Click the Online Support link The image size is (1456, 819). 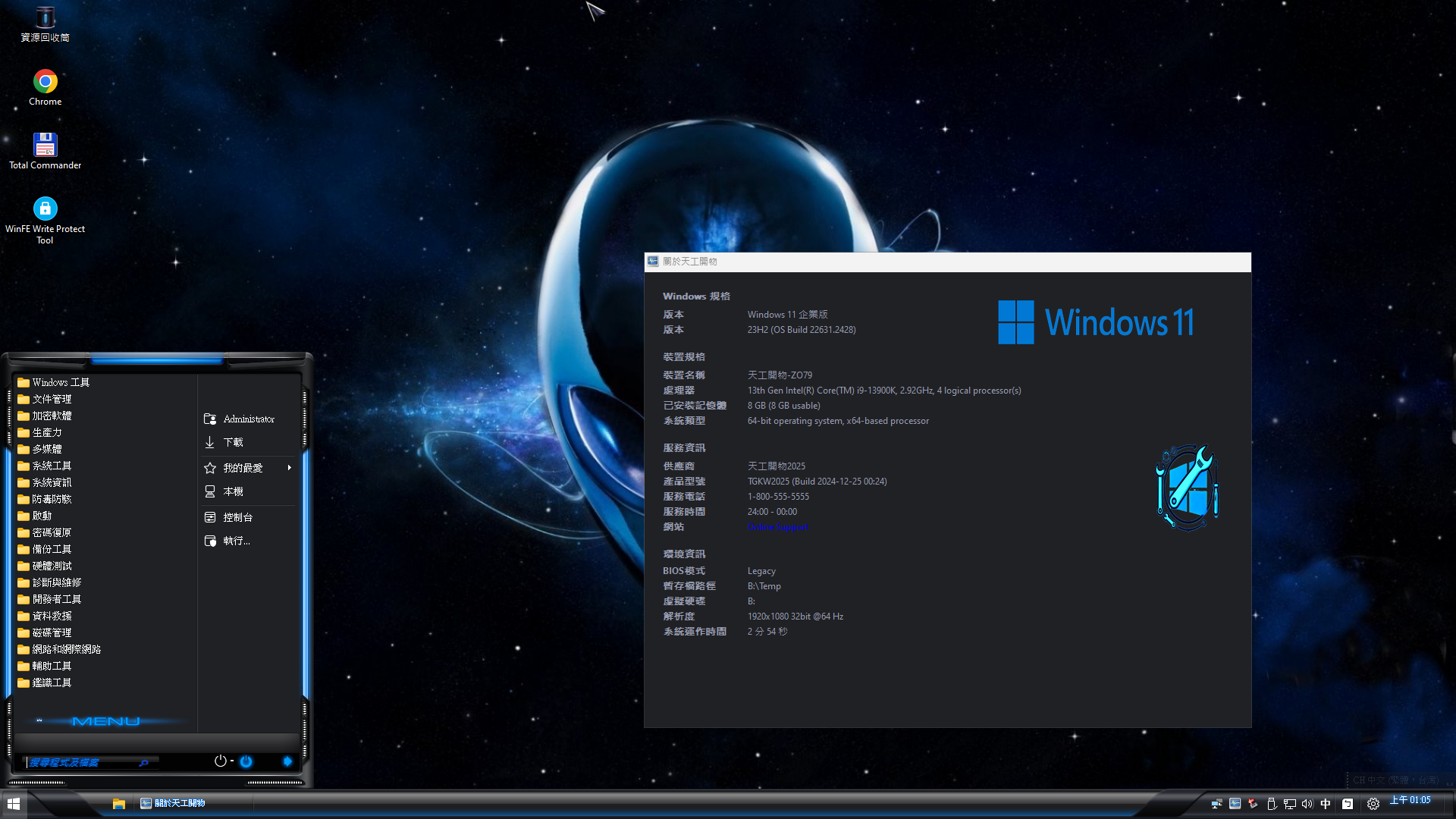tap(777, 527)
